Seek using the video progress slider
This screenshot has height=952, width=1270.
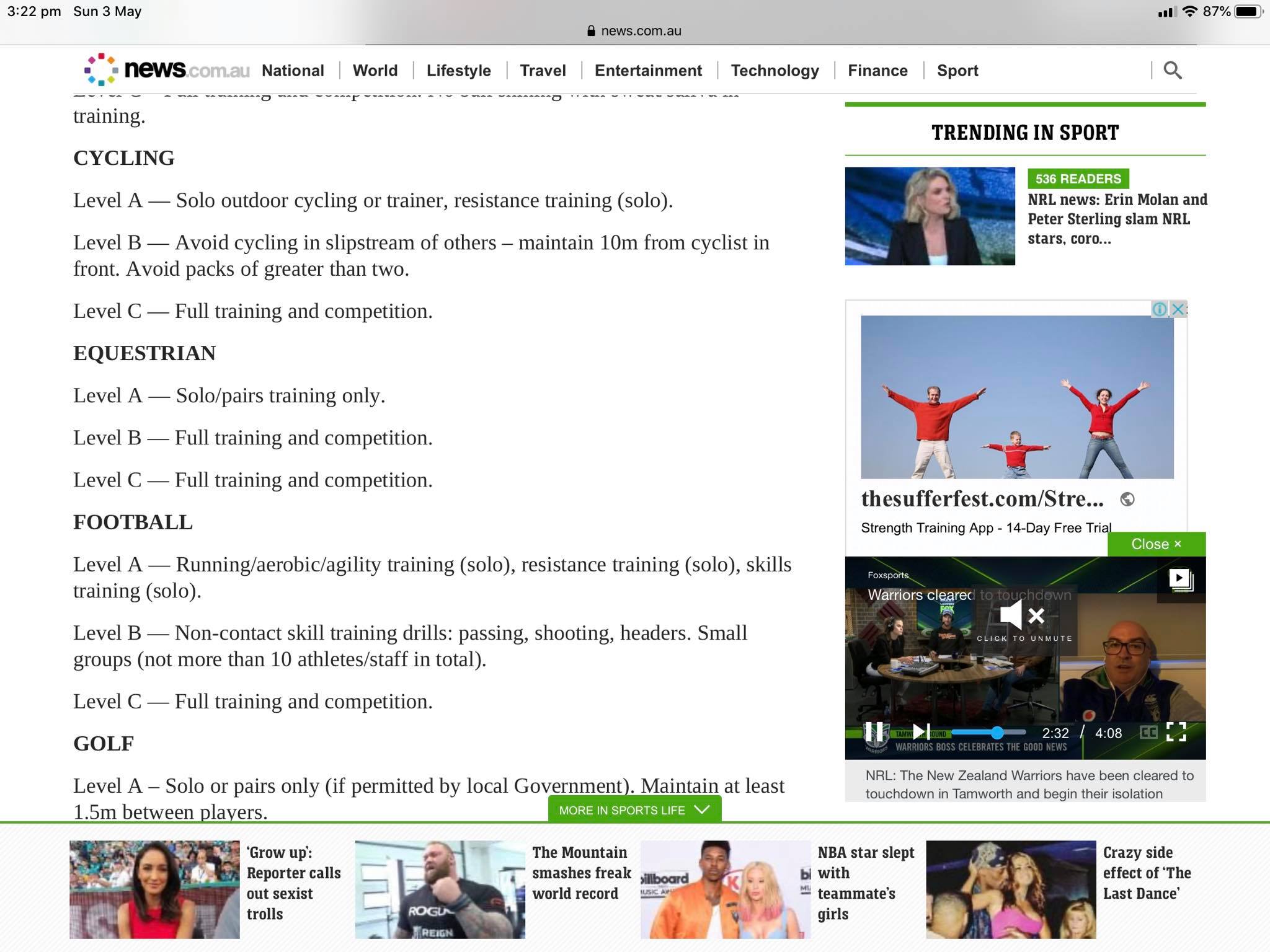pos(988,733)
